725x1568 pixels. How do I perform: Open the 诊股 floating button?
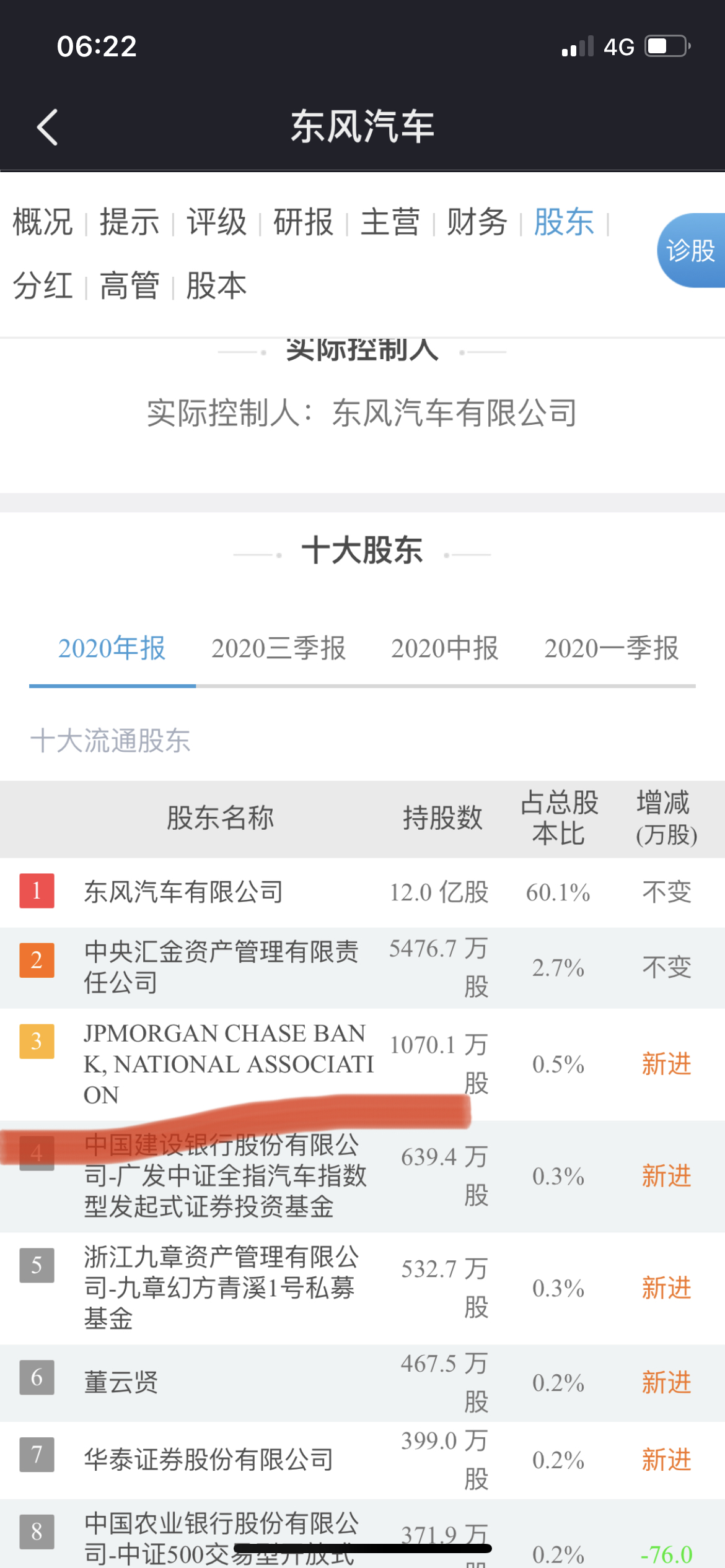pyautogui.click(x=691, y=251)
